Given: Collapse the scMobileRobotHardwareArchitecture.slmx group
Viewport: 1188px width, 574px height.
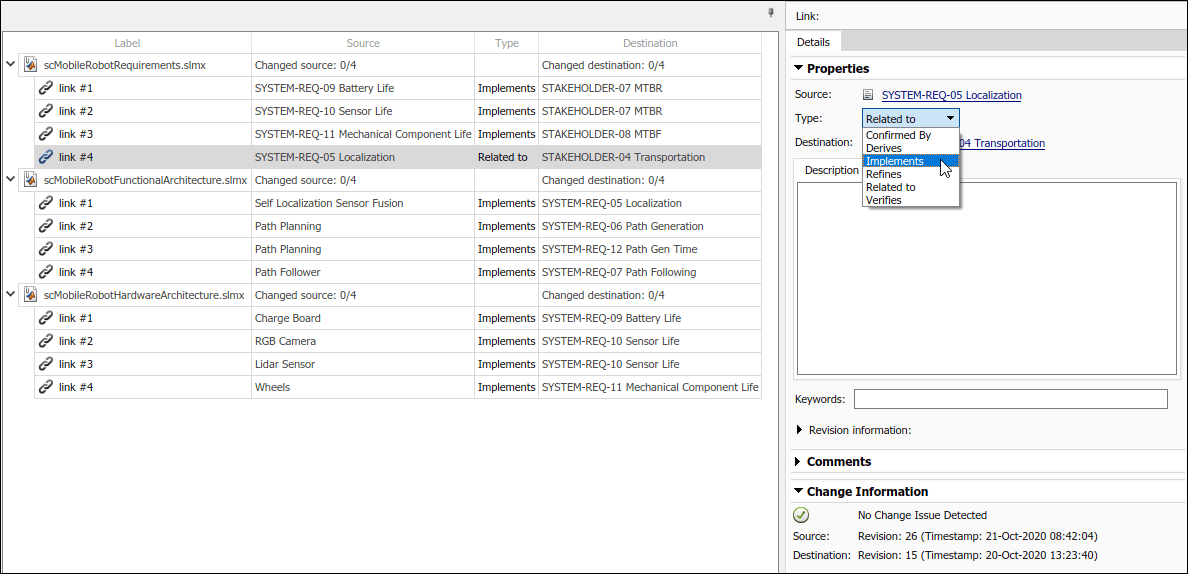Looking at the screenshot, I should (11, 295).
